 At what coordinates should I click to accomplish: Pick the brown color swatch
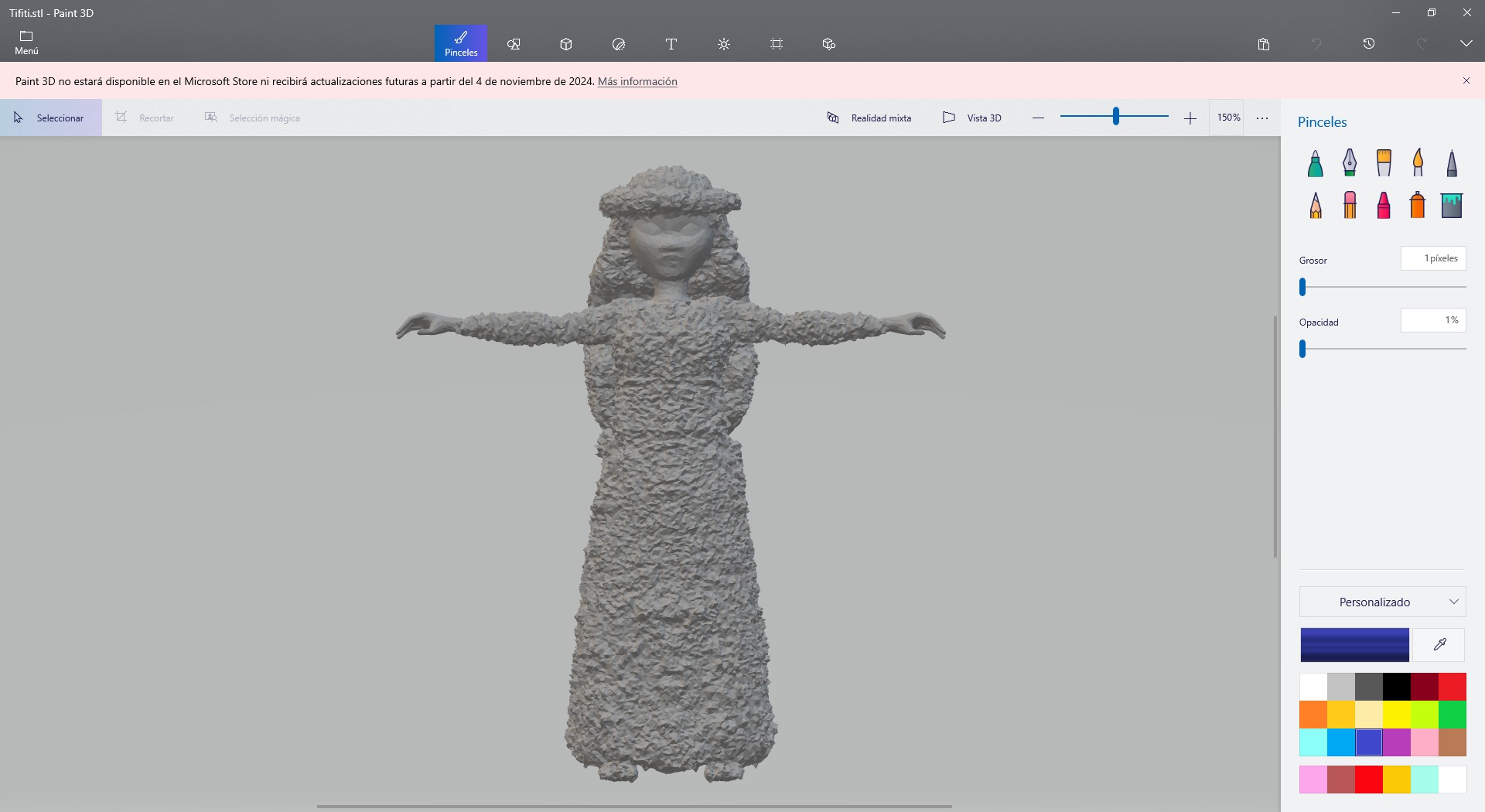click(1453, 742)
